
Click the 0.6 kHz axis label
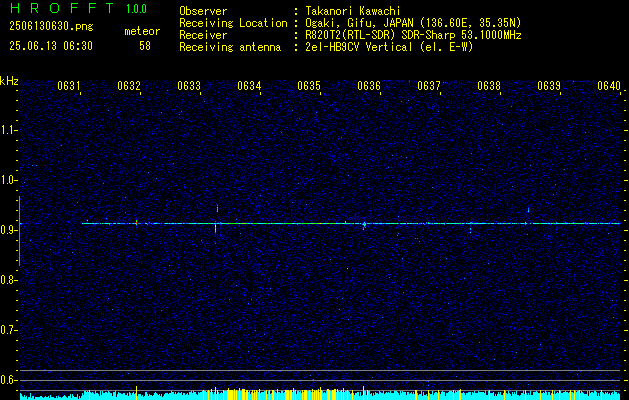8,380
